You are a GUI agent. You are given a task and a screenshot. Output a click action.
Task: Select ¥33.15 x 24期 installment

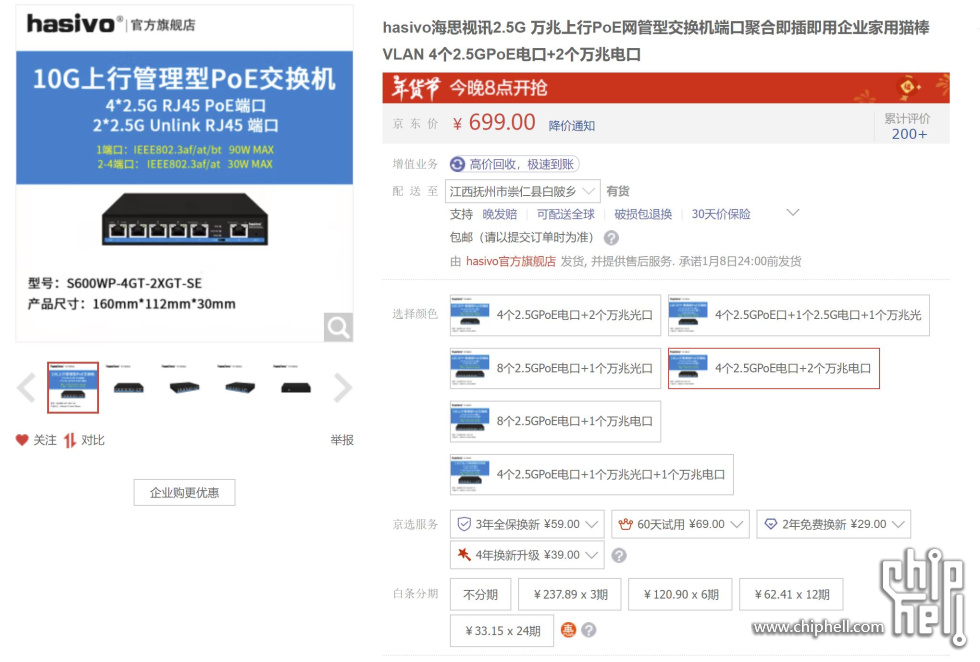coord(502,631)
